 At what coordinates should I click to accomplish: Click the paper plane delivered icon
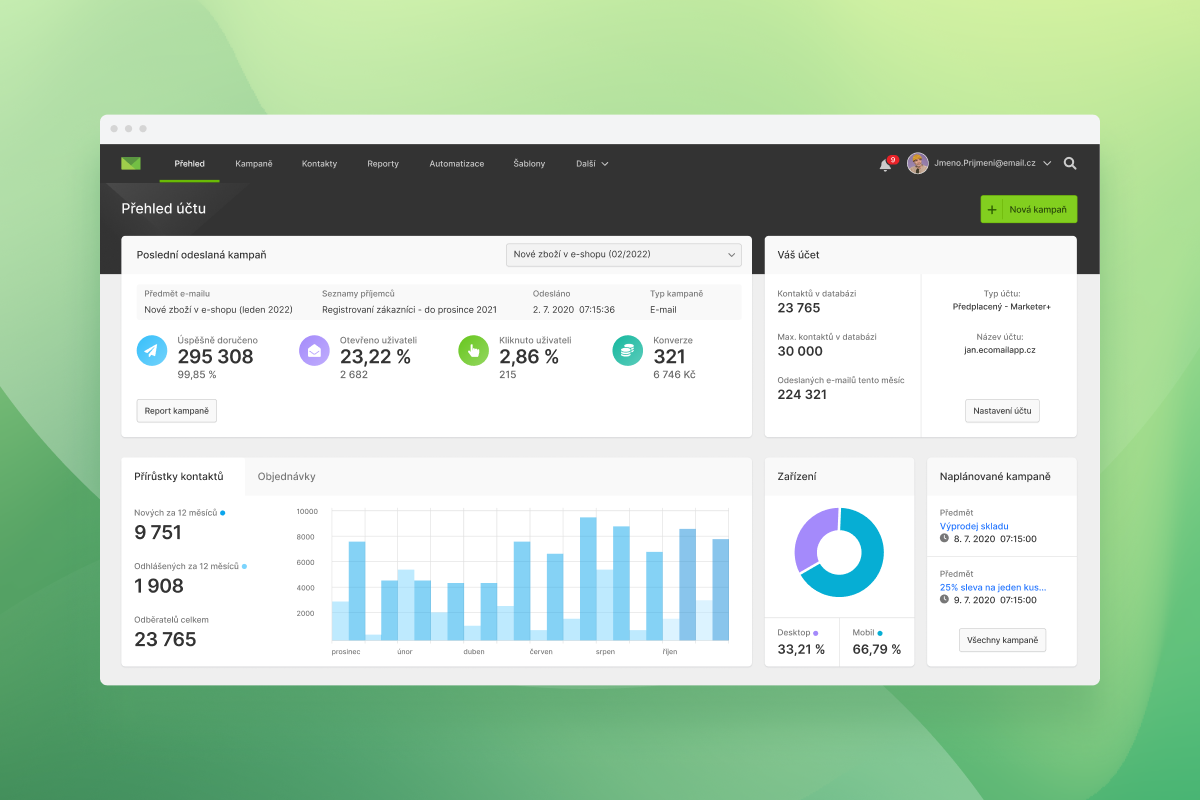(x=152, y=351)
